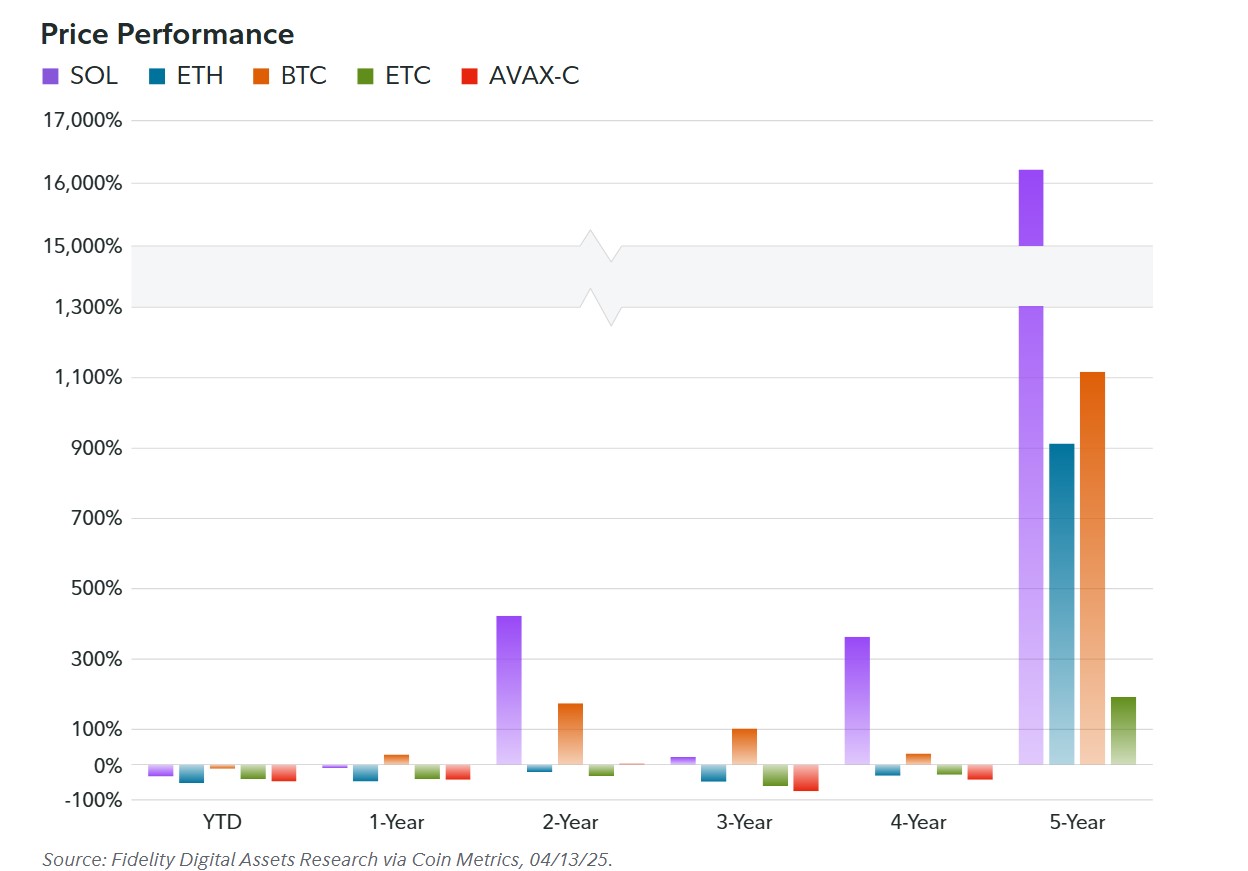Screen dimensions: 1248x871
Task: Select the purple SOL 5-Year bar
Action: 1031,500
